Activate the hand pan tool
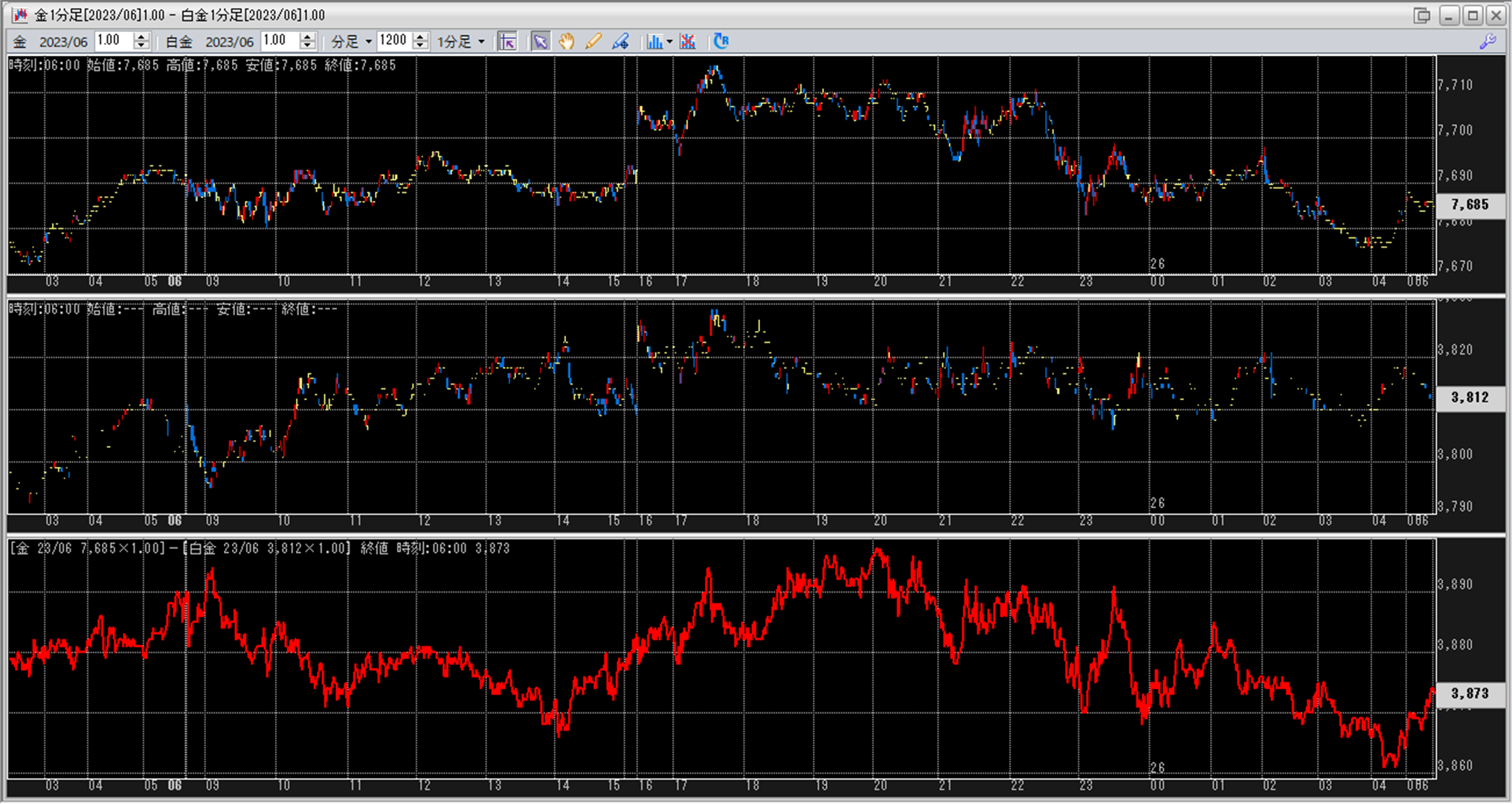 pyautogui.click(x=567, y=42)
